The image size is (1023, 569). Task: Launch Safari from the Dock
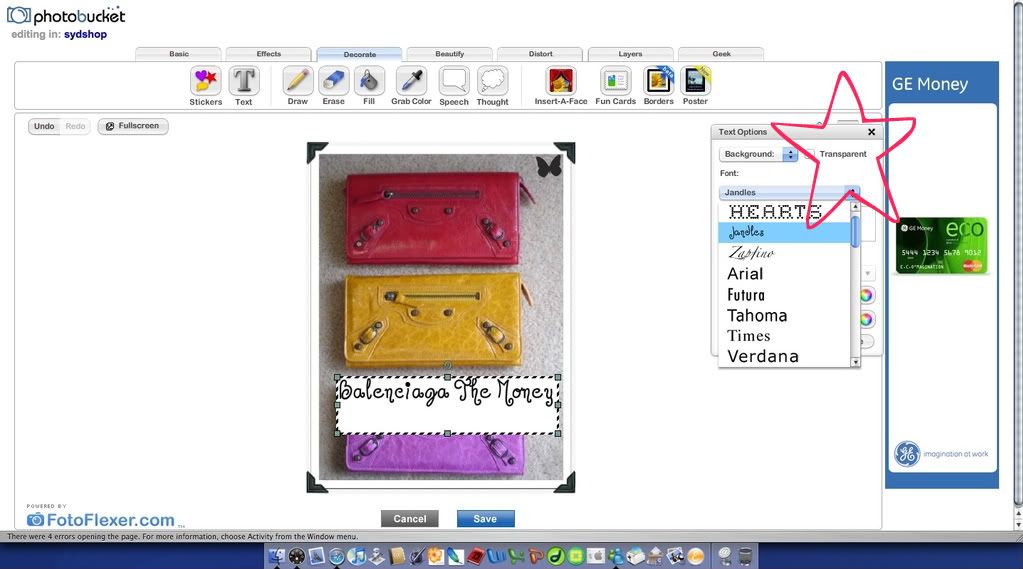[x=337, y=556]
